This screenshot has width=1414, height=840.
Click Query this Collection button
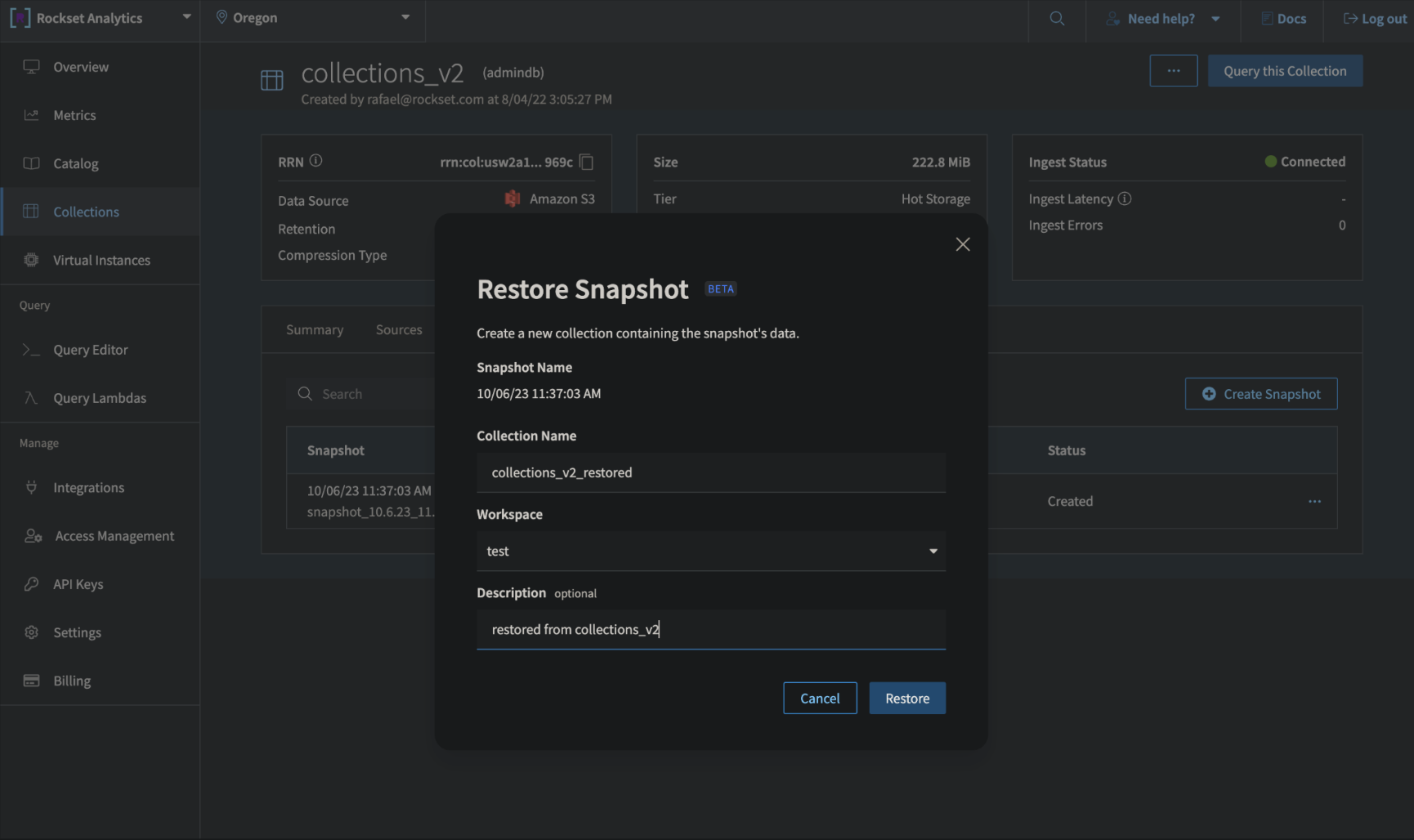click(x=1285, y=71)
